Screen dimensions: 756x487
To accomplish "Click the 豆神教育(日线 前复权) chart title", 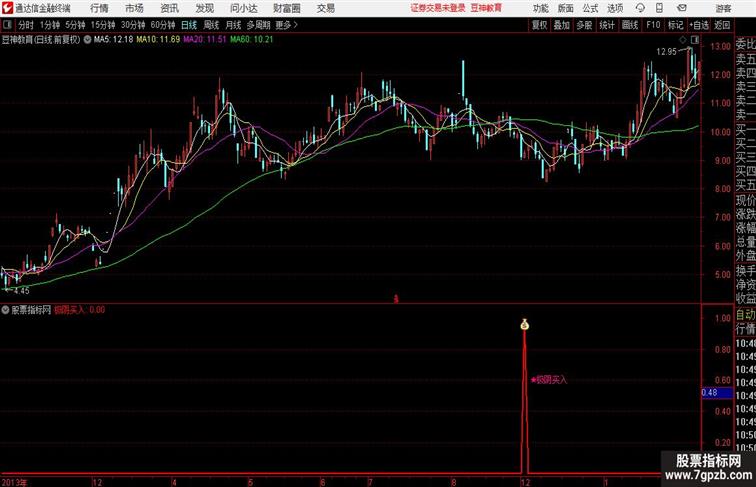I will pyautogui.click(x=41, y=40).
